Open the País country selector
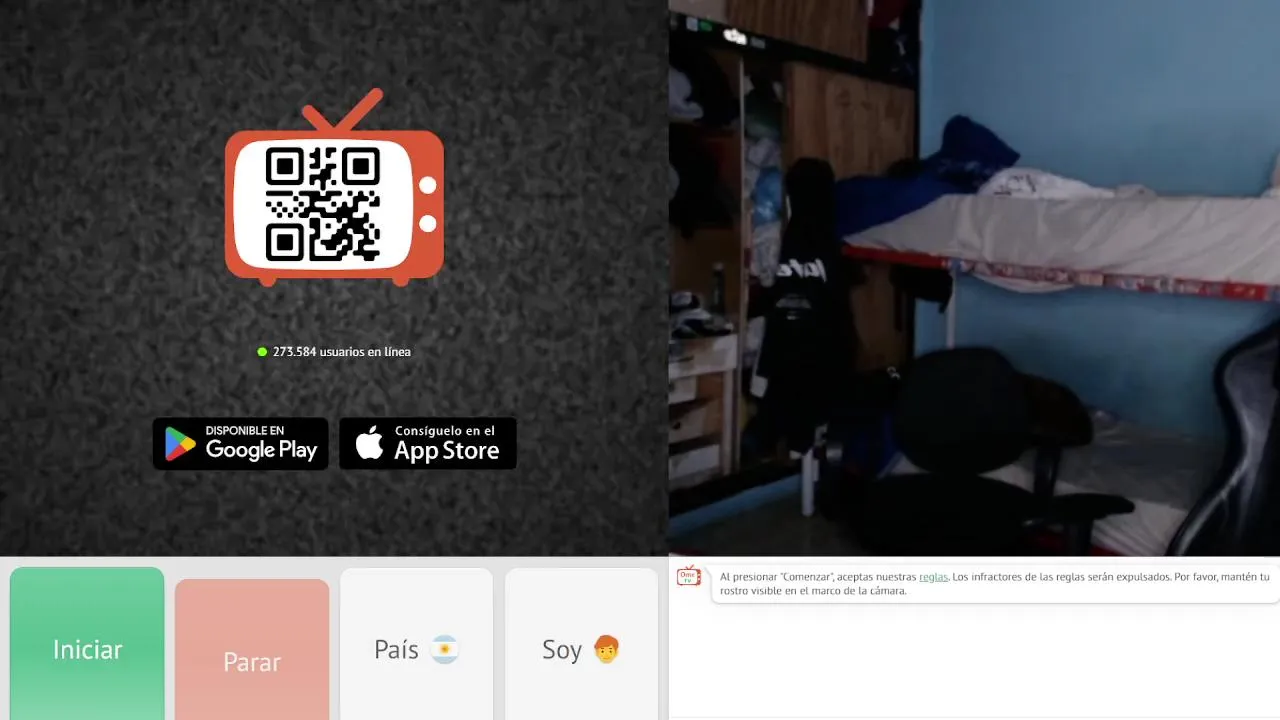 [x=417, y=644]
